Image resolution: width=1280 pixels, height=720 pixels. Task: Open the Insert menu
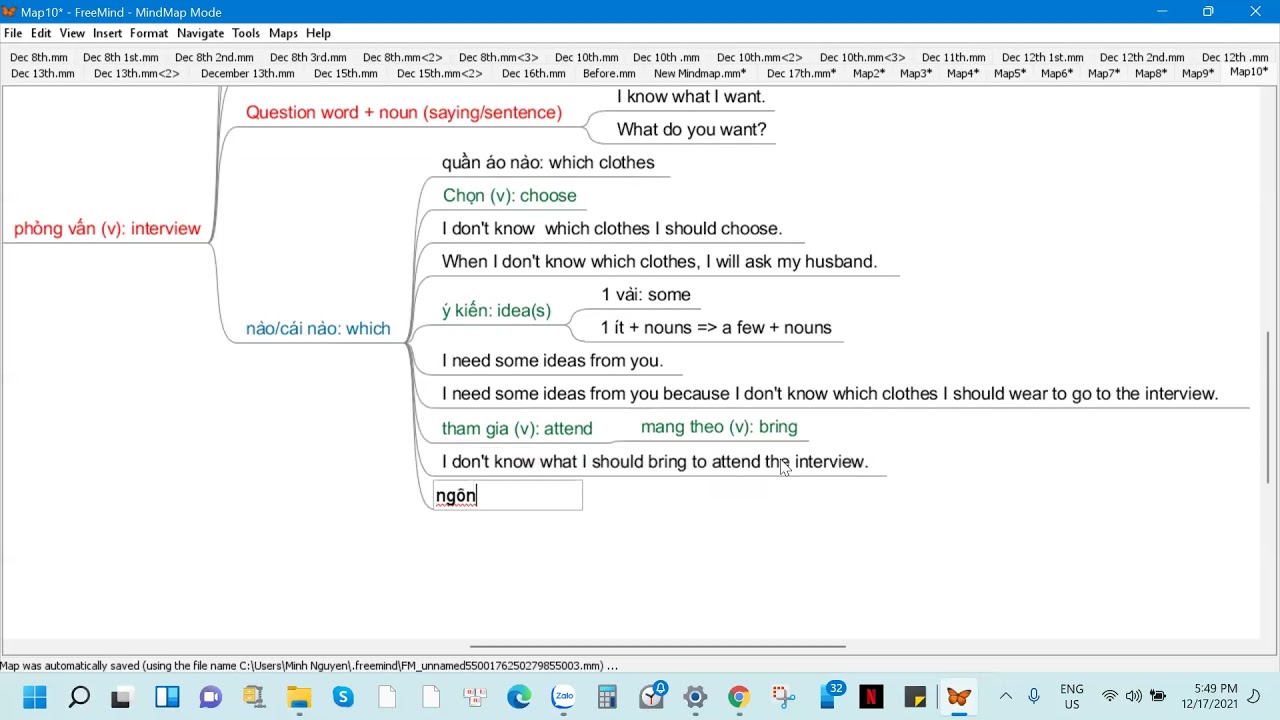coord(107,33)
